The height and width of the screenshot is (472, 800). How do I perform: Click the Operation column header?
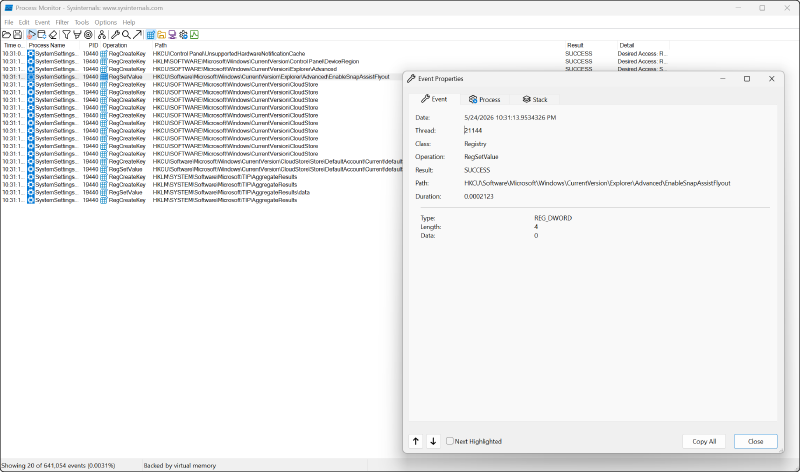point(126,45)
